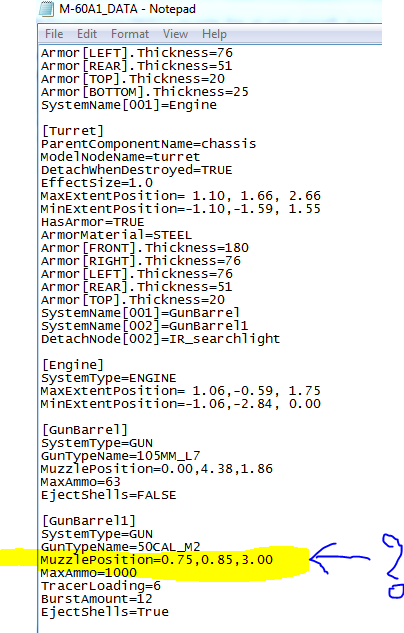Open the Format menu
Viewport: 404px width, 633px height.
130,34
